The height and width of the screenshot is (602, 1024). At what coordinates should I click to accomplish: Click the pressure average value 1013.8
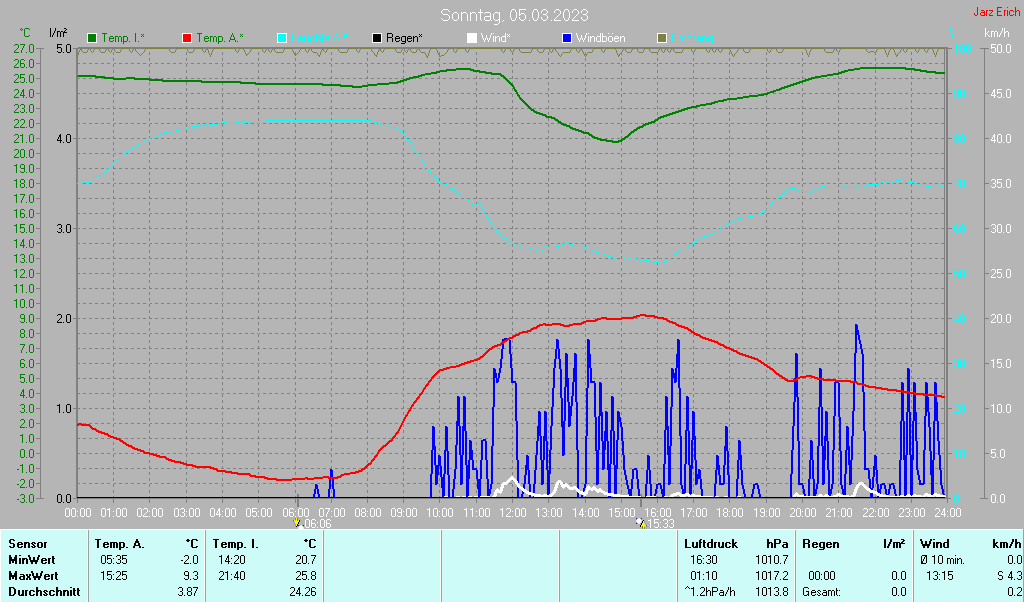773,592
